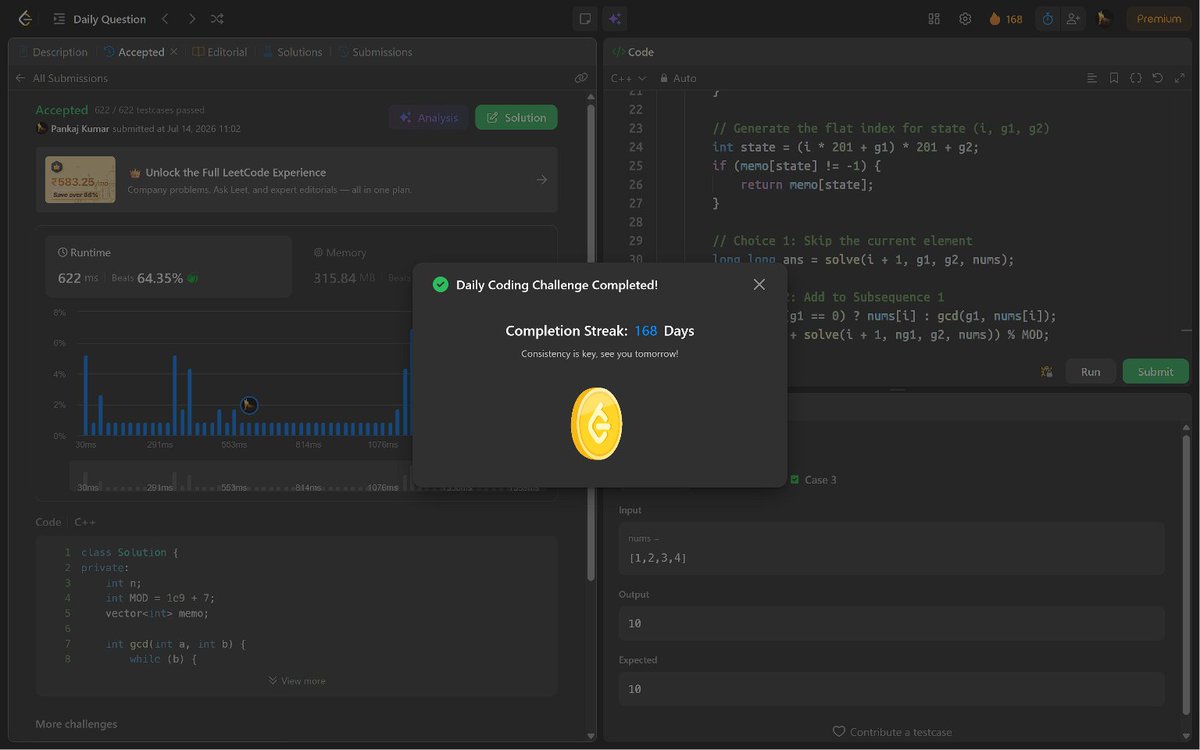Image resolution: width=1200 pixels, height=750 pixels.
Task: Format code with the braces icon
Action: [1136, 78]
